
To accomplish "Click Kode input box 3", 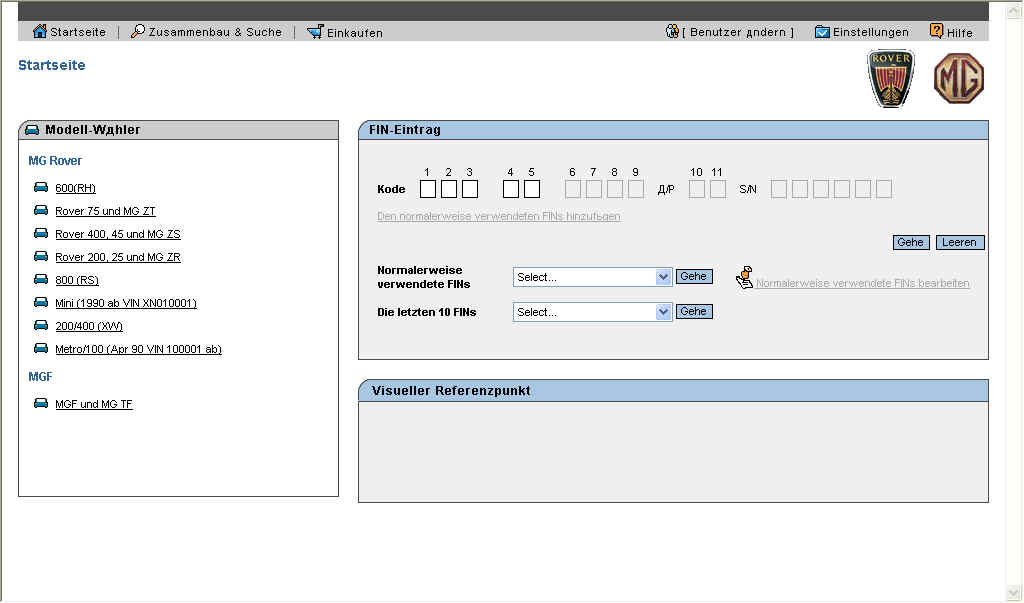I will pos(470,189).
